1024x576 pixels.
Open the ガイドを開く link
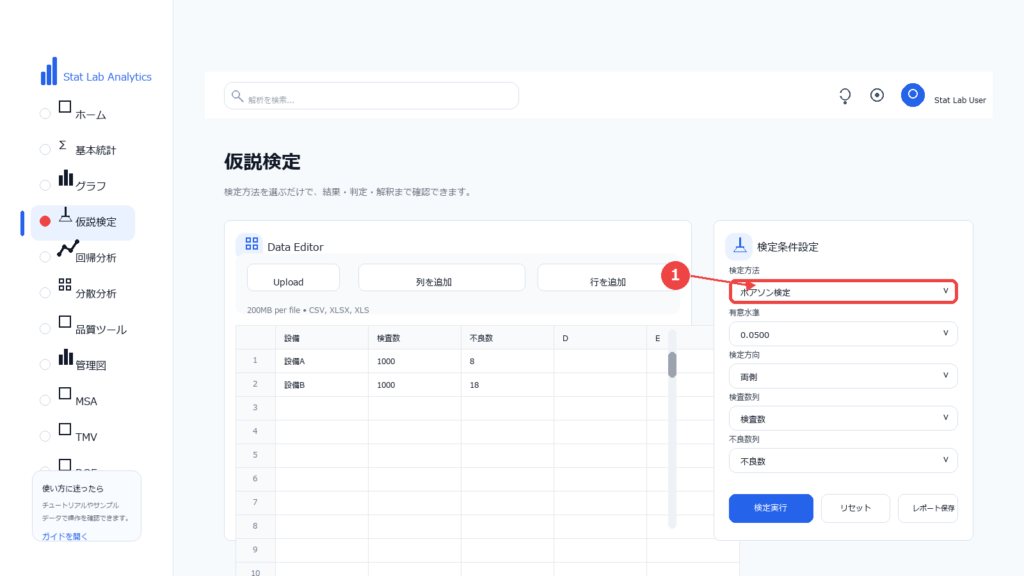click(65, 536)
